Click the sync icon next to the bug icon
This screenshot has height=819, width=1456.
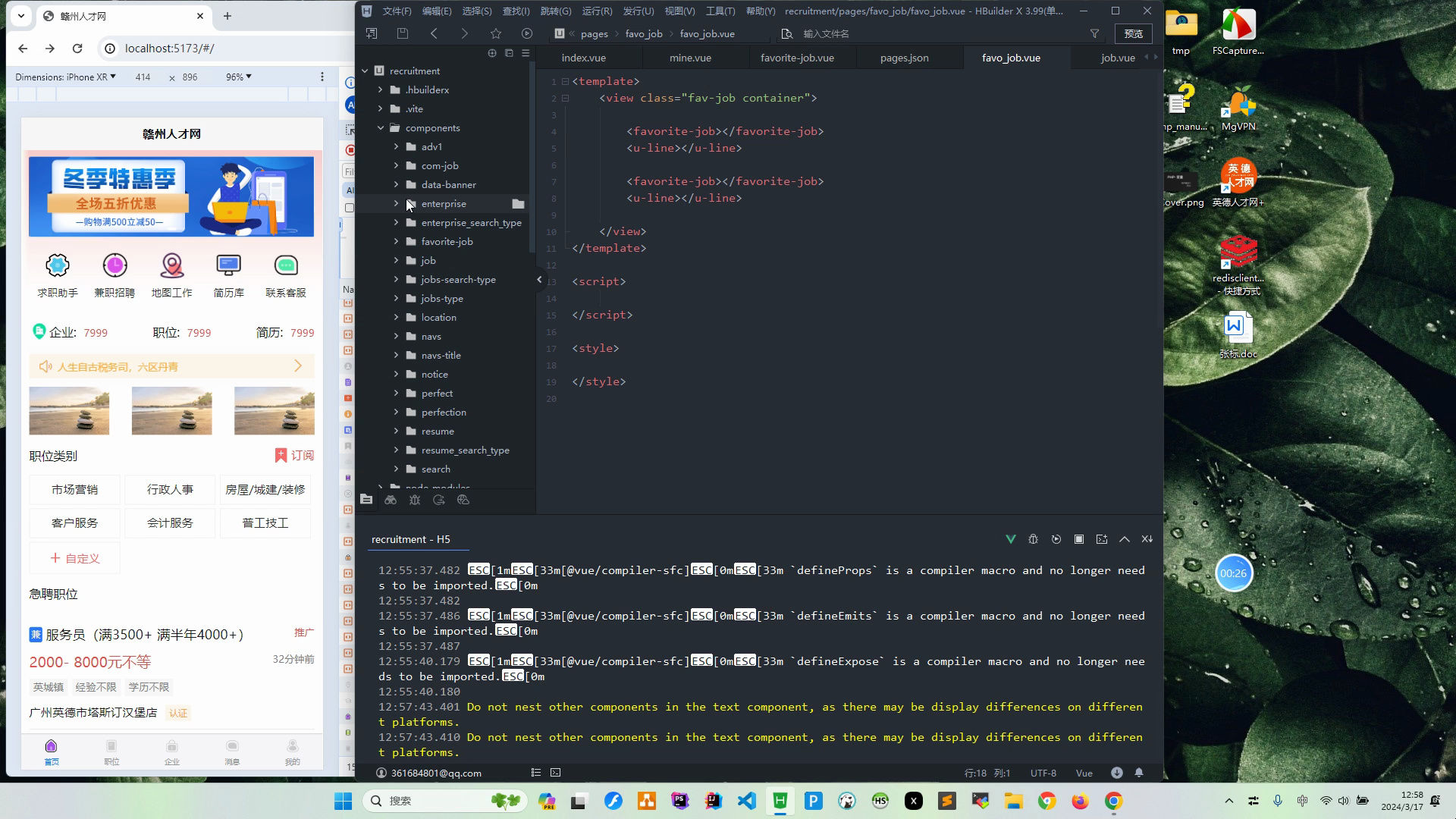point(439,500)
